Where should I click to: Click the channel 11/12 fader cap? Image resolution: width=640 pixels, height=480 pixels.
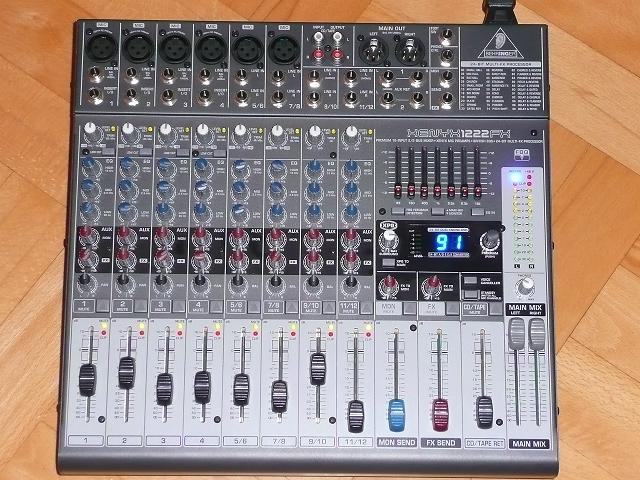click(356, 416)
